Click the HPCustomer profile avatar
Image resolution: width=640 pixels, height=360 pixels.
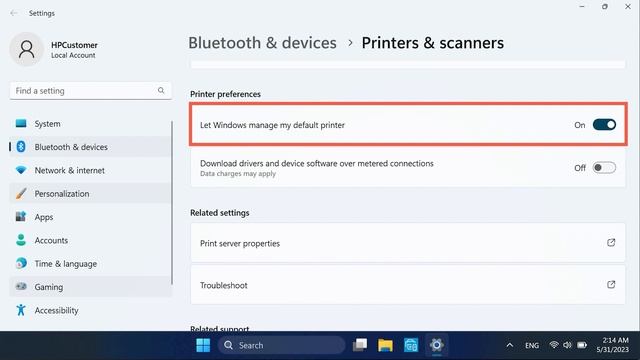click(x=27, y=49)
